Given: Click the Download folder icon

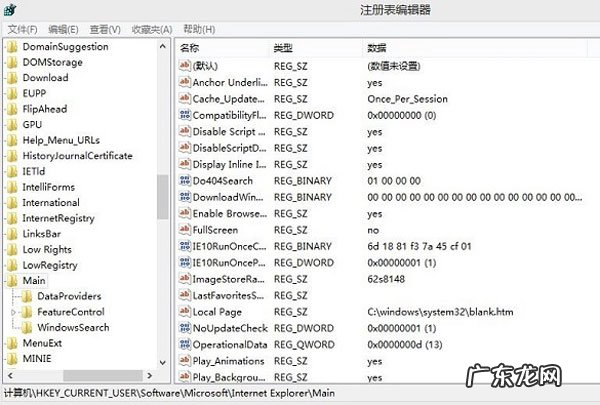Looking at the screenshot, I should click(12, 78).
